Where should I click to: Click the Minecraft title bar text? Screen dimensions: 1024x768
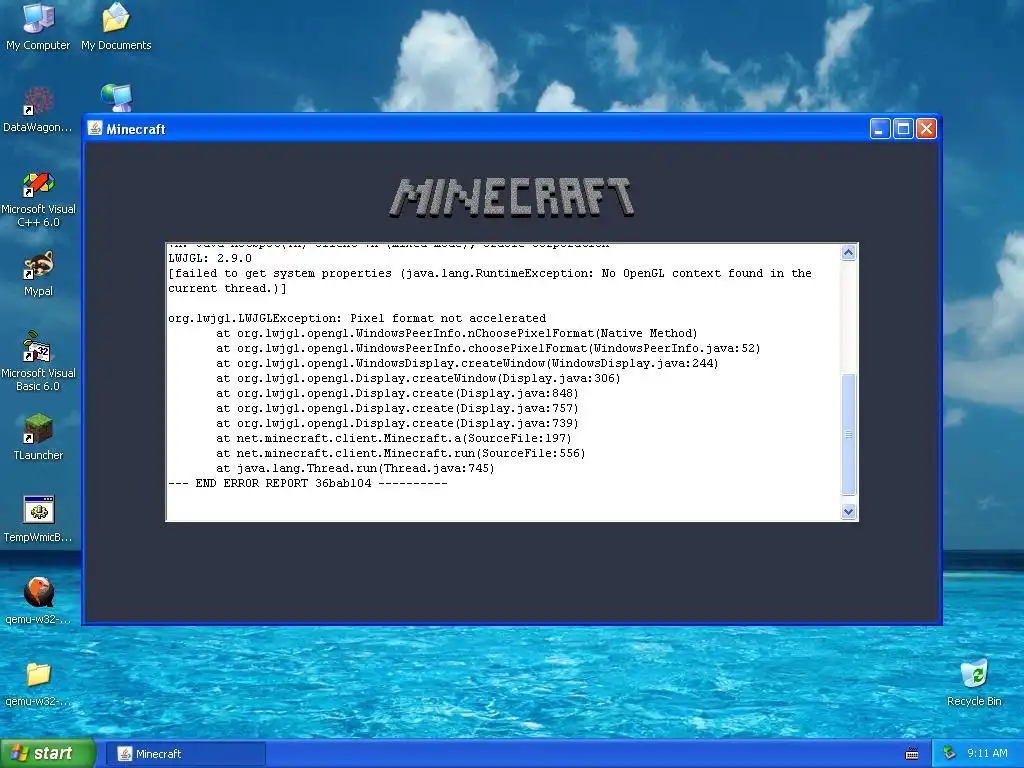point(136,129)
